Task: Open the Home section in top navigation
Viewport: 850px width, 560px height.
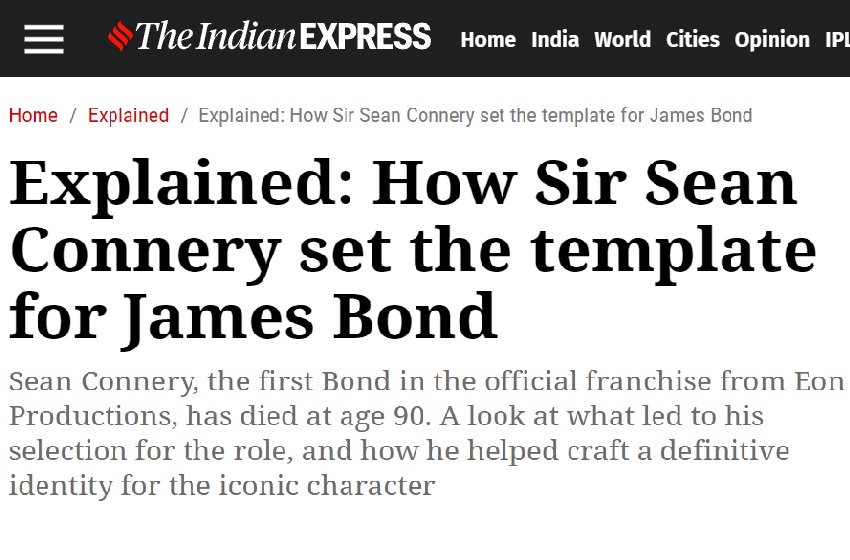Action: pos(488,40)
